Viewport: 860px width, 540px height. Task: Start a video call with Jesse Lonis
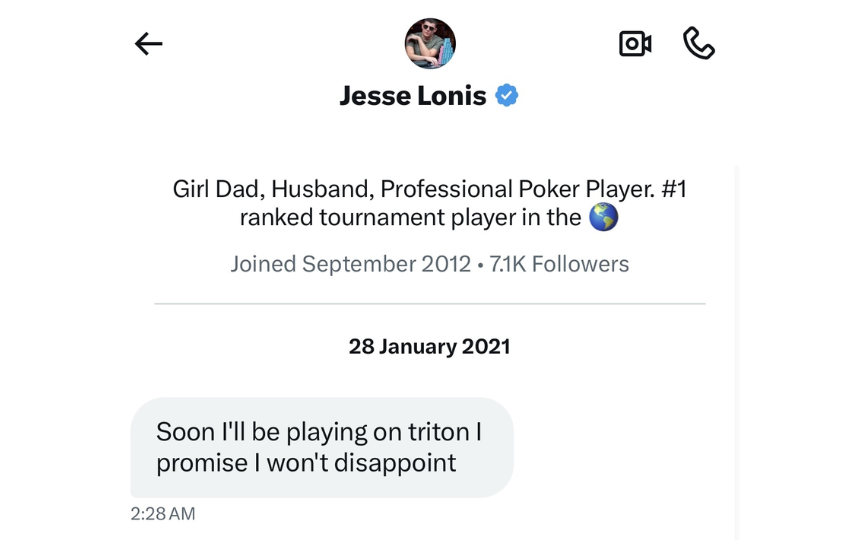tap(635, 43)
